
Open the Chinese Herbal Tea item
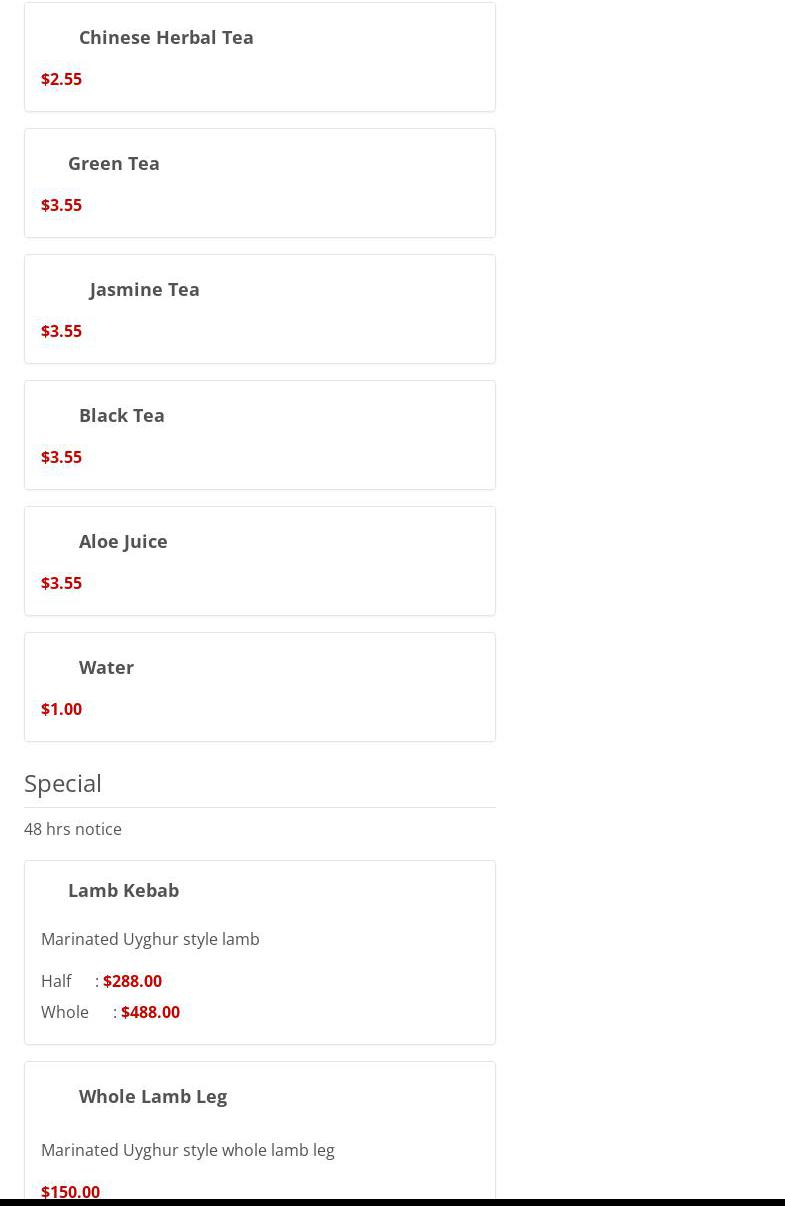coord(166,37)
